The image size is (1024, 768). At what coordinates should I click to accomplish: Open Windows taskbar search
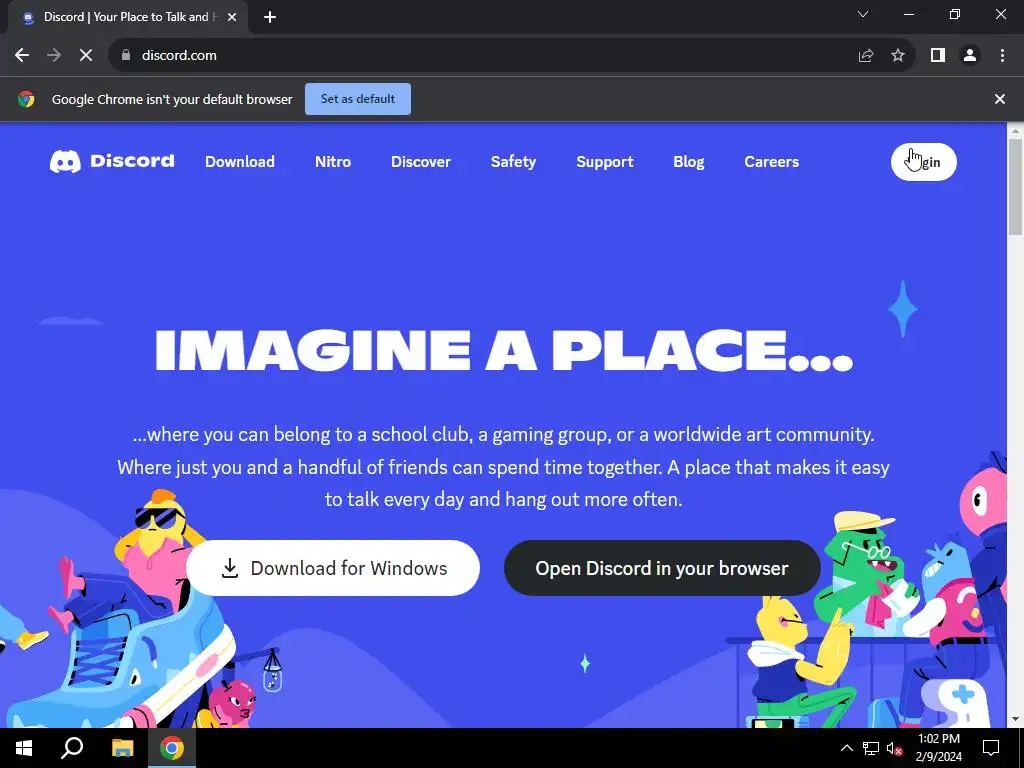click(72, 748)
